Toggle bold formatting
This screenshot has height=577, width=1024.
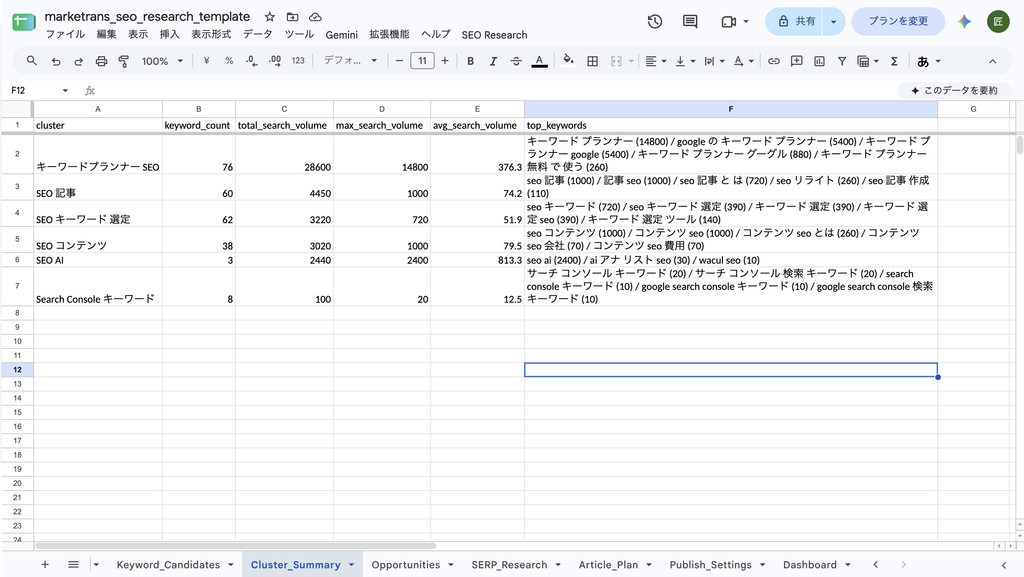tap(470, 61)
